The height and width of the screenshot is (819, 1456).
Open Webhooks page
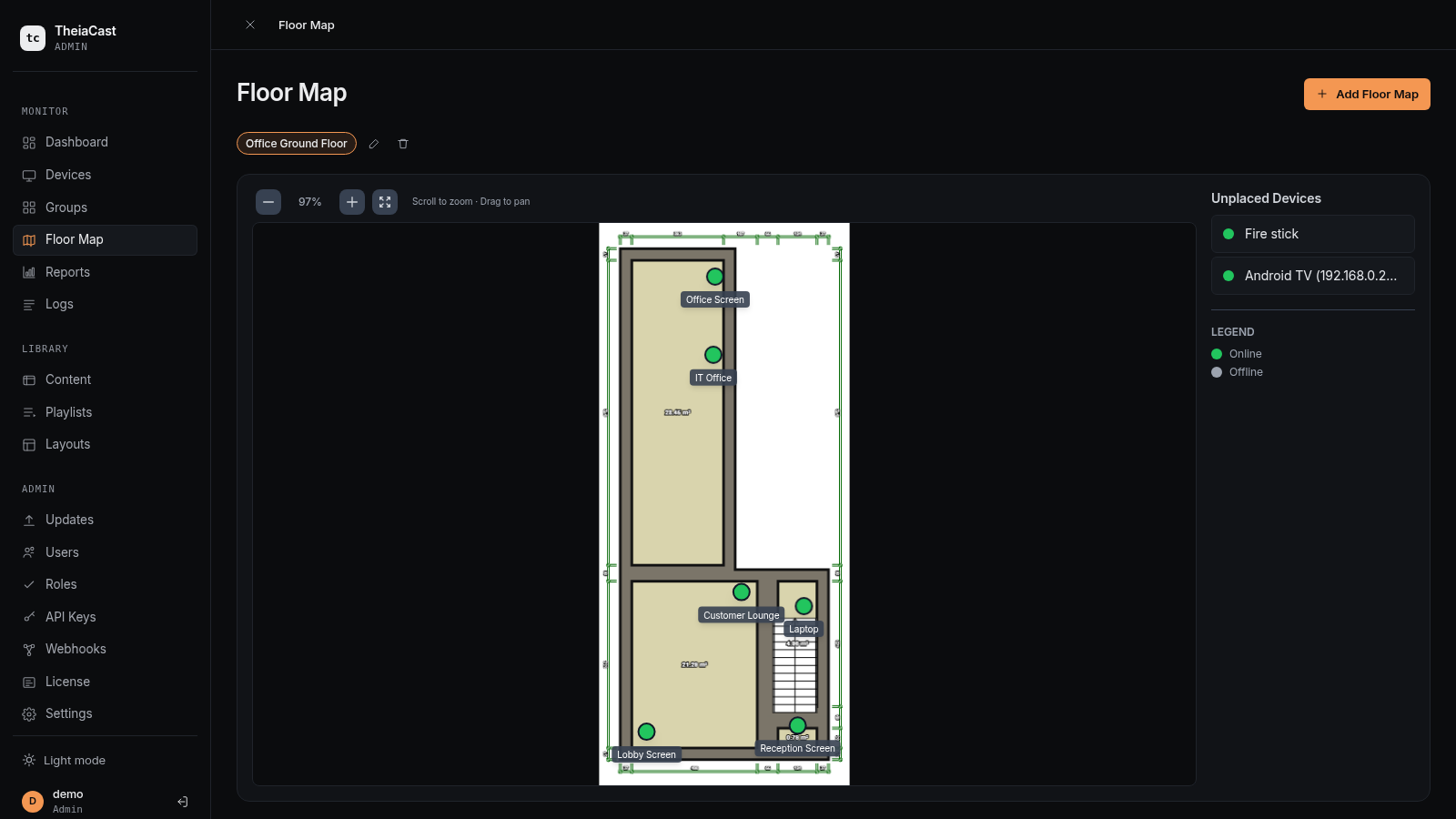pyautogui.click(x=105, y=649)
